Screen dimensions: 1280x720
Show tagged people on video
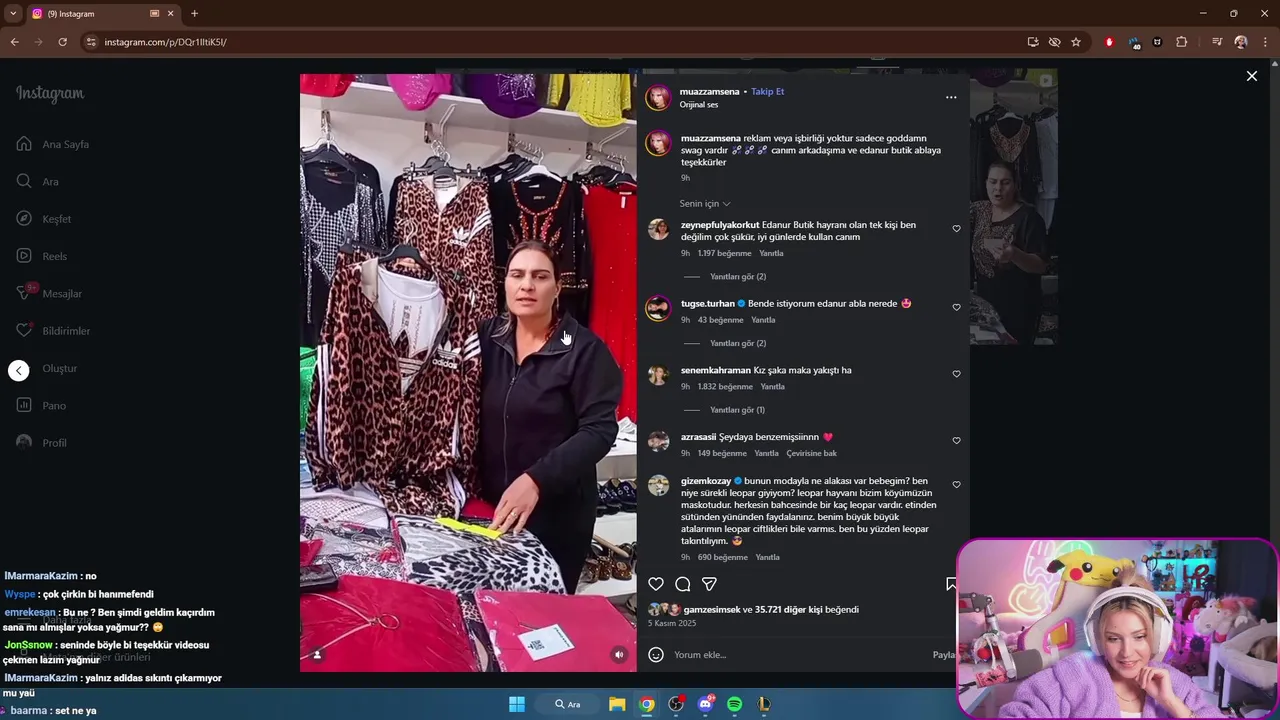pos(317,655)
